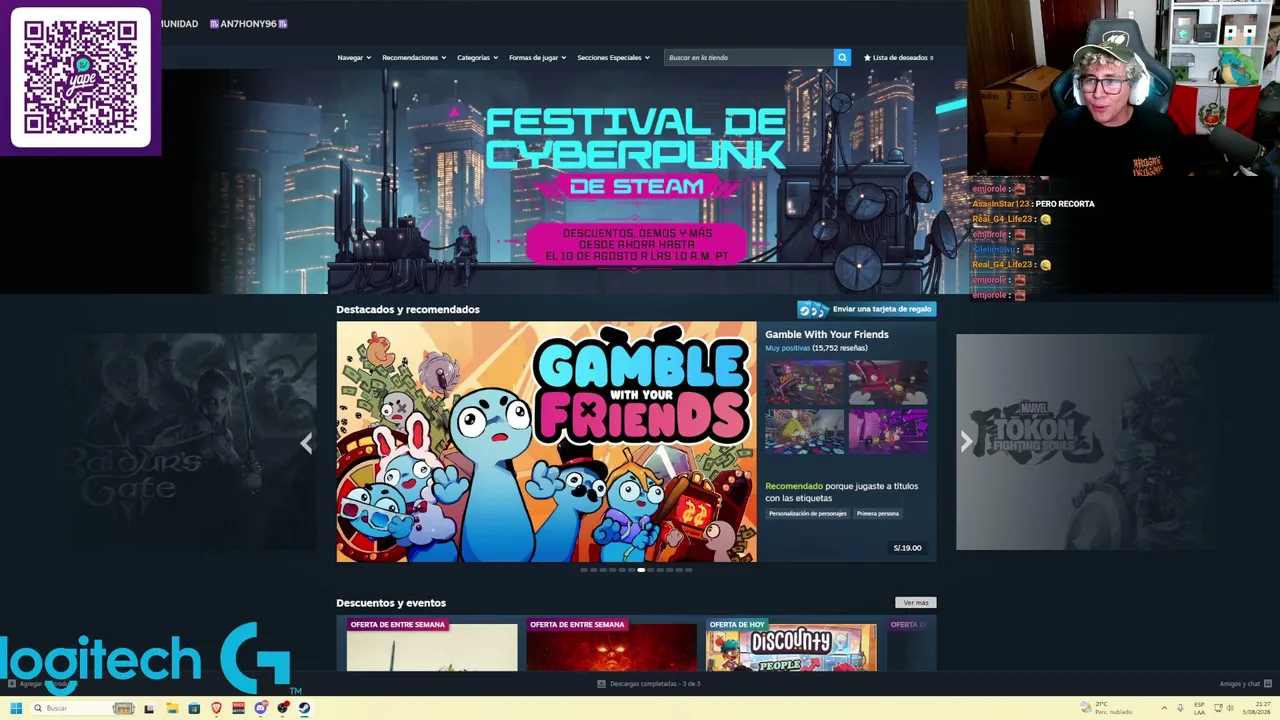1280x720 pixels.
Task: Select the highlighted carousel page dot
Action: pos(641,570)
